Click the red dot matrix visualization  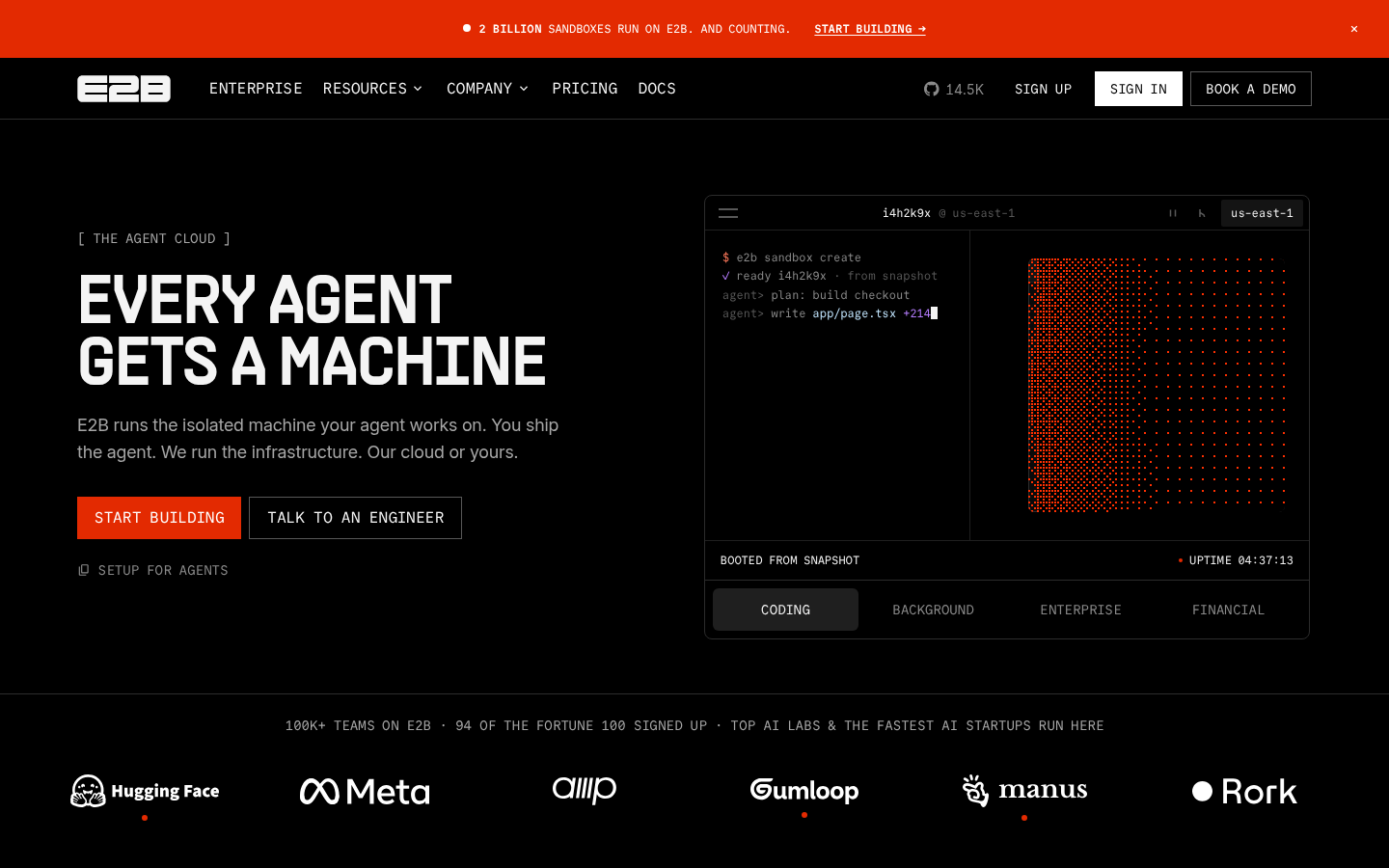[x=1157, y=384]
